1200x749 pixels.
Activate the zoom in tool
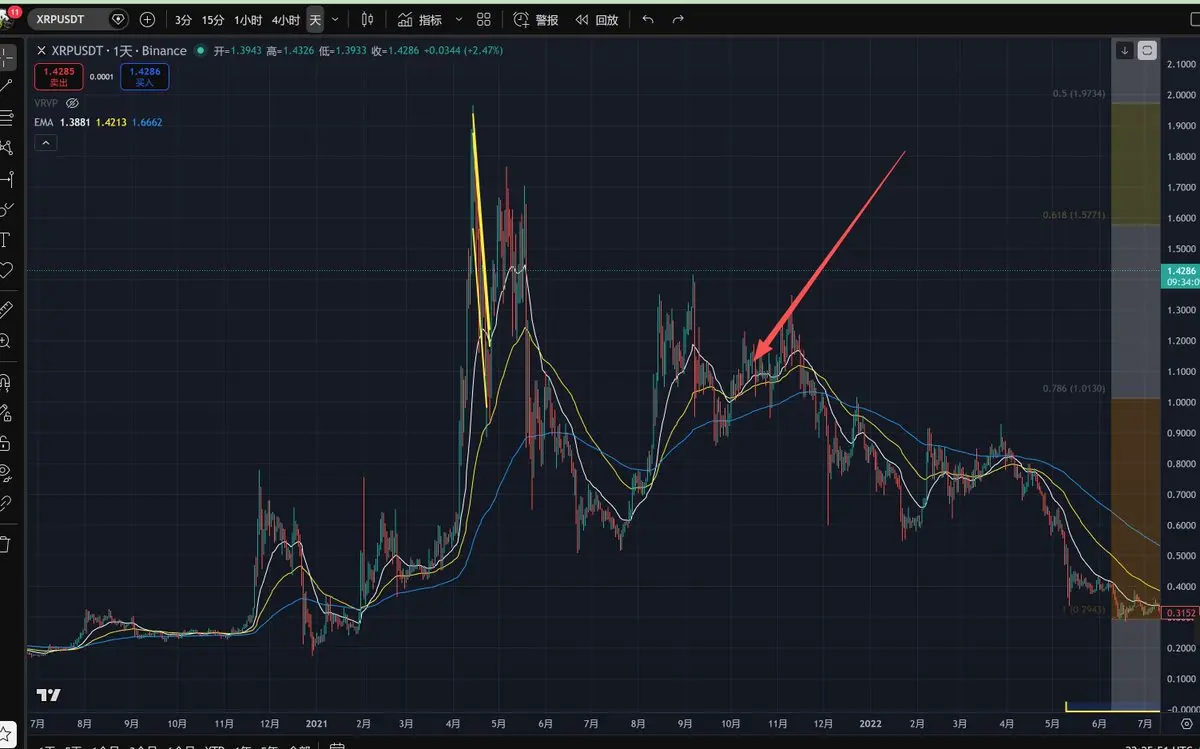tap(5, 340)
